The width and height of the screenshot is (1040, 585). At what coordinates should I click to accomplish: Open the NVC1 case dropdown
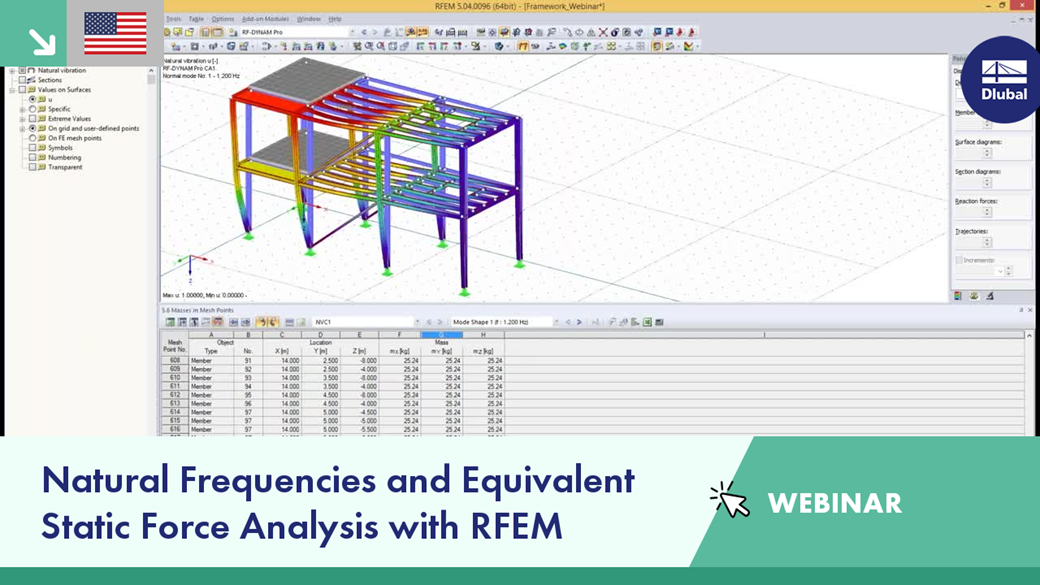click(x=417, y=322)
